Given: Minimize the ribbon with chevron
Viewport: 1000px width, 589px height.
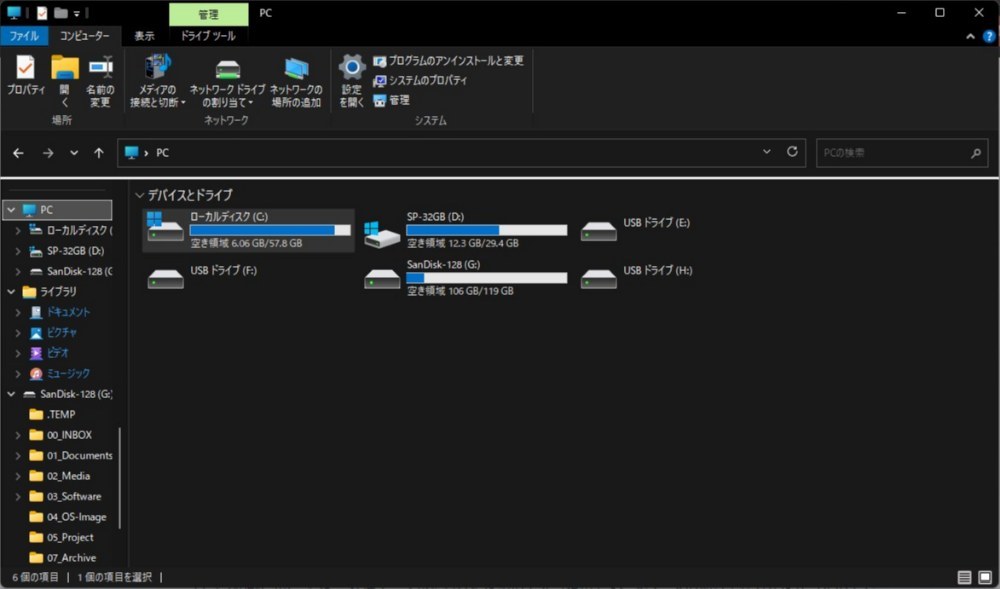Looking at the screenshot, I should [970, 36].
